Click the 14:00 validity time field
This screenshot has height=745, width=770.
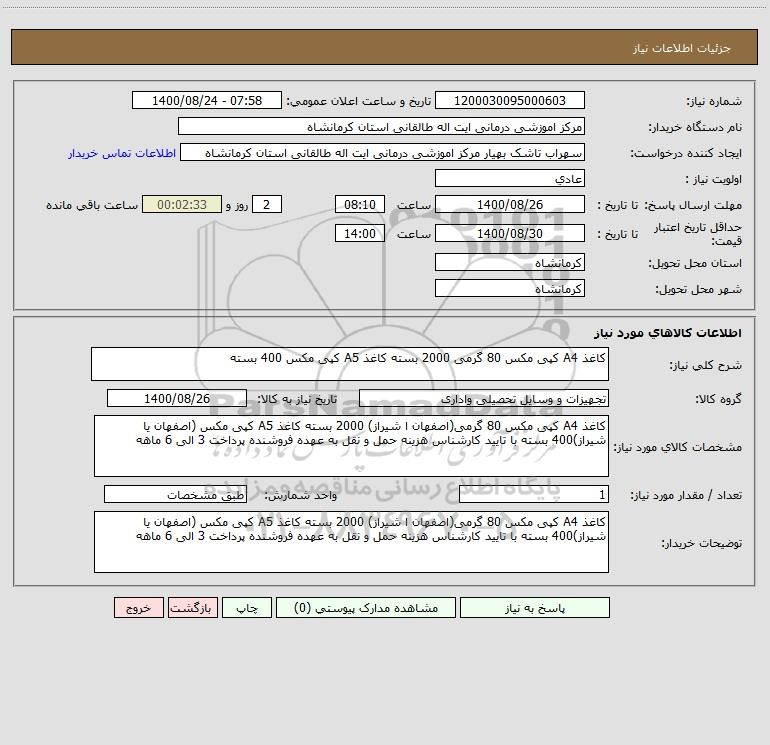click(359, 233)
